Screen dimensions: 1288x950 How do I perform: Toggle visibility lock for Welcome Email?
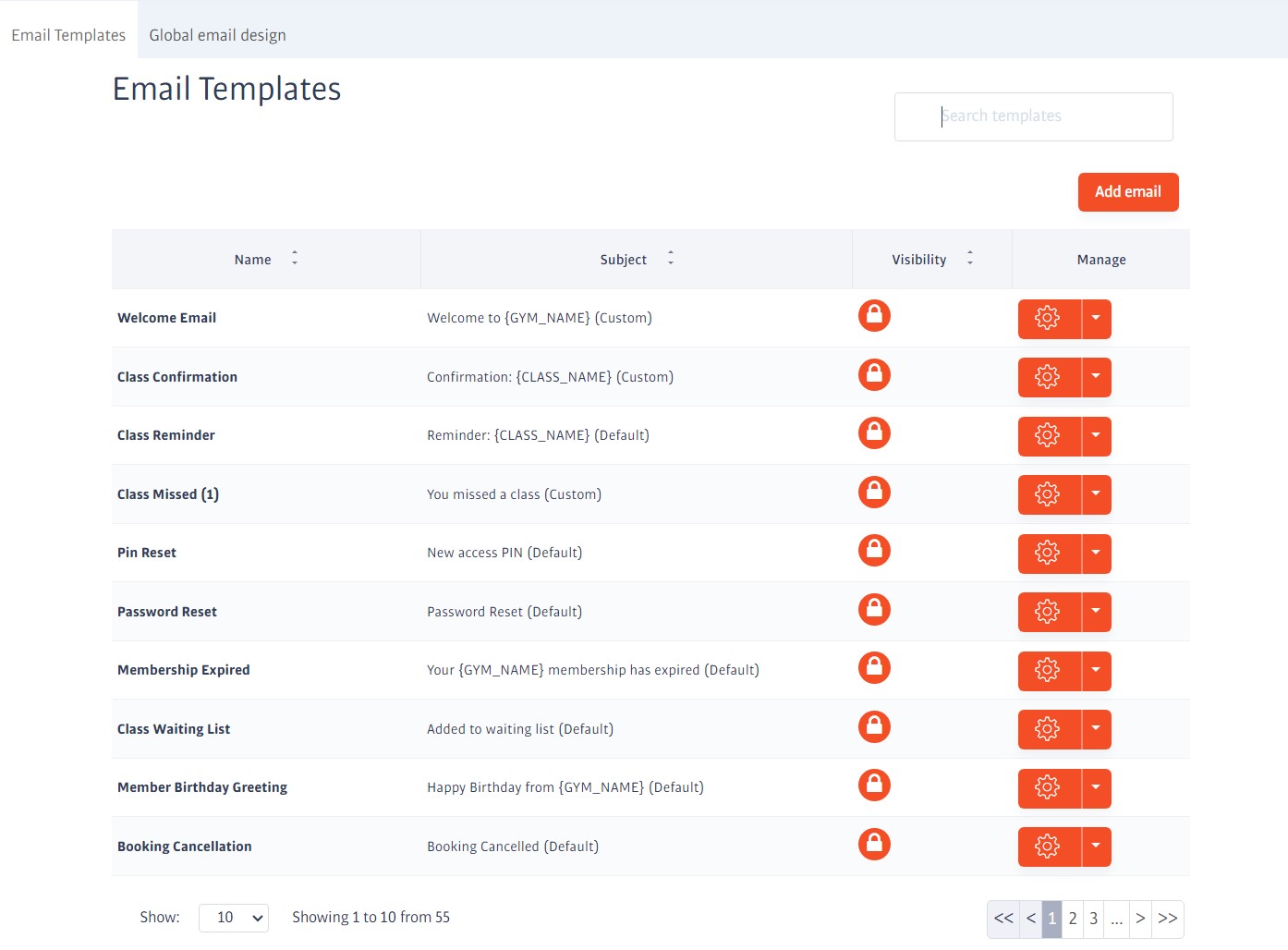(x=874, y=316)
